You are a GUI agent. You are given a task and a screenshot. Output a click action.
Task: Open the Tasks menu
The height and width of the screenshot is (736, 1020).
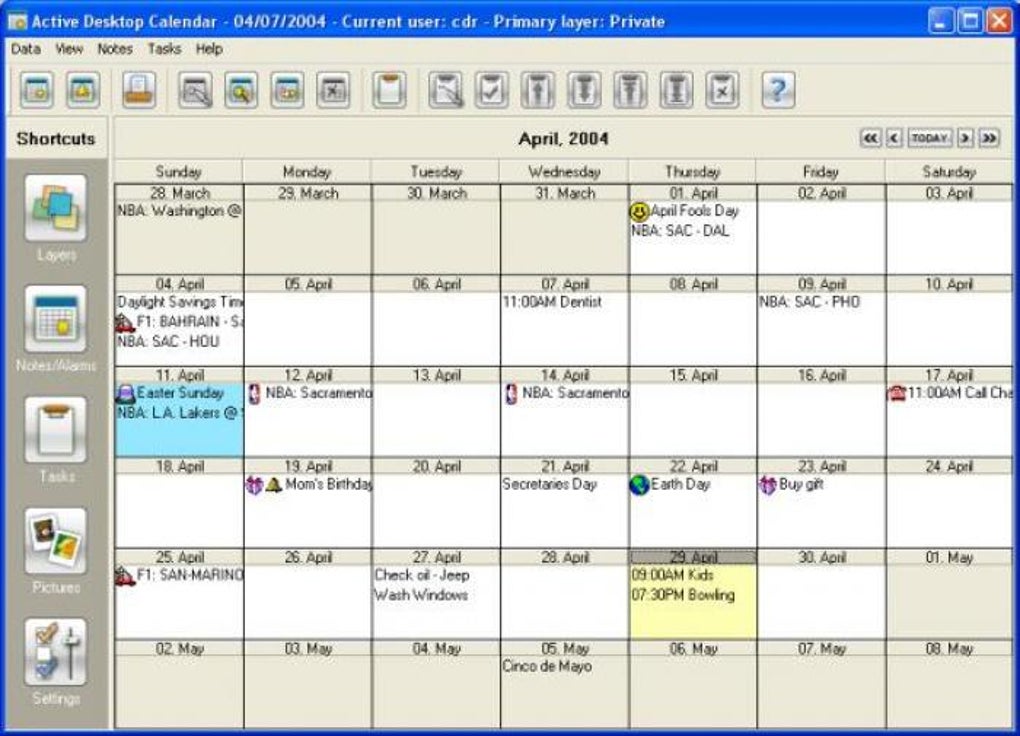click(x=165, y=49)
